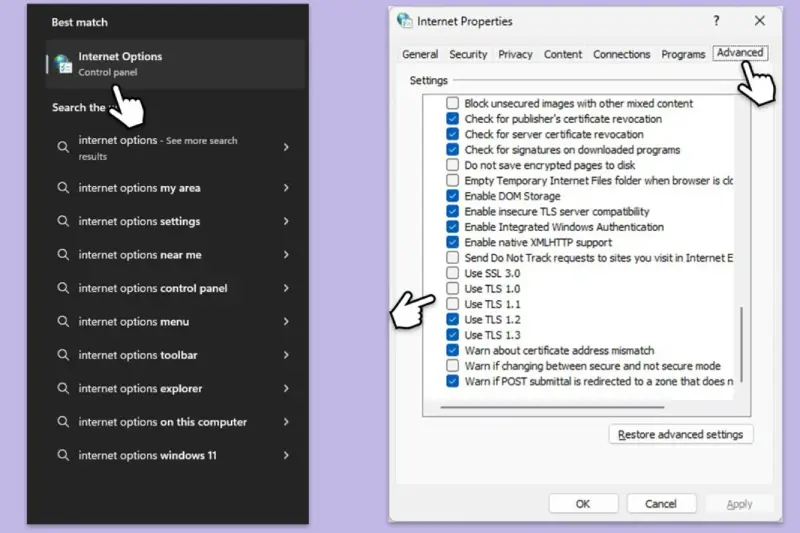800x533 pixels.
Task: Select 'Warn if changing between secure and not secure mode' text
Action: (592, 366)
